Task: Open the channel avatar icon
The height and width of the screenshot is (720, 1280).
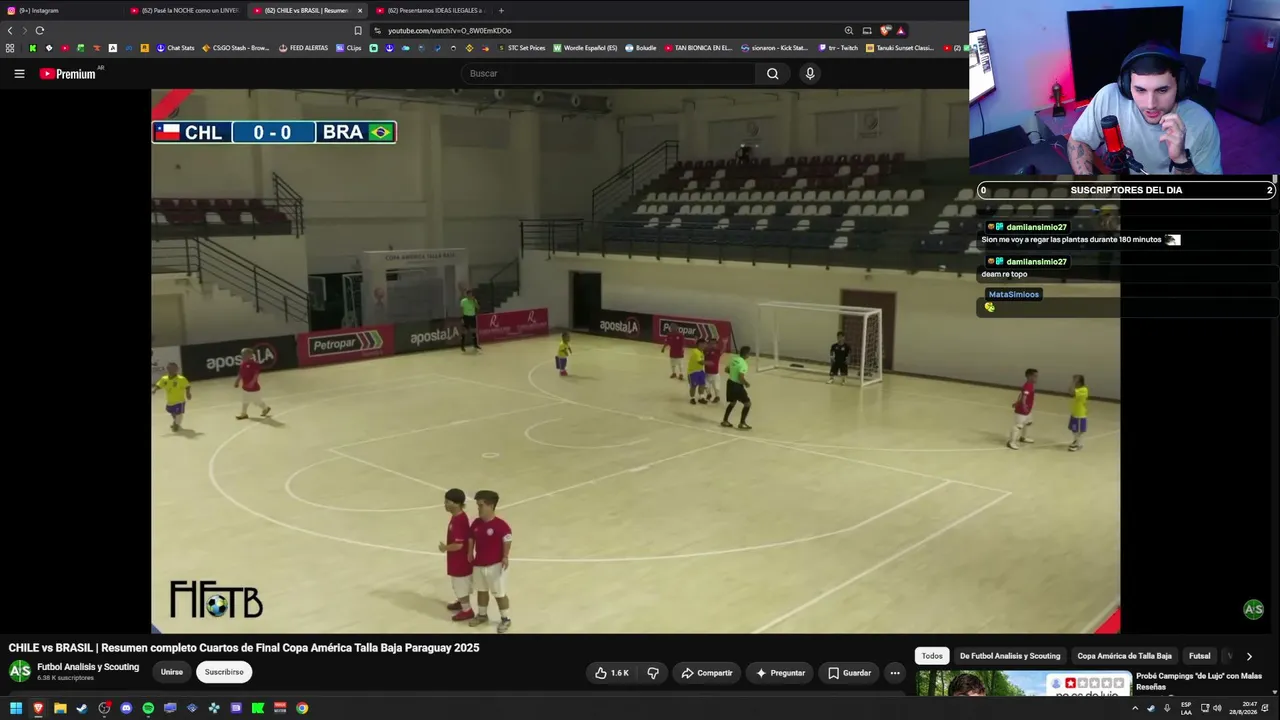Action: (20, 671)
